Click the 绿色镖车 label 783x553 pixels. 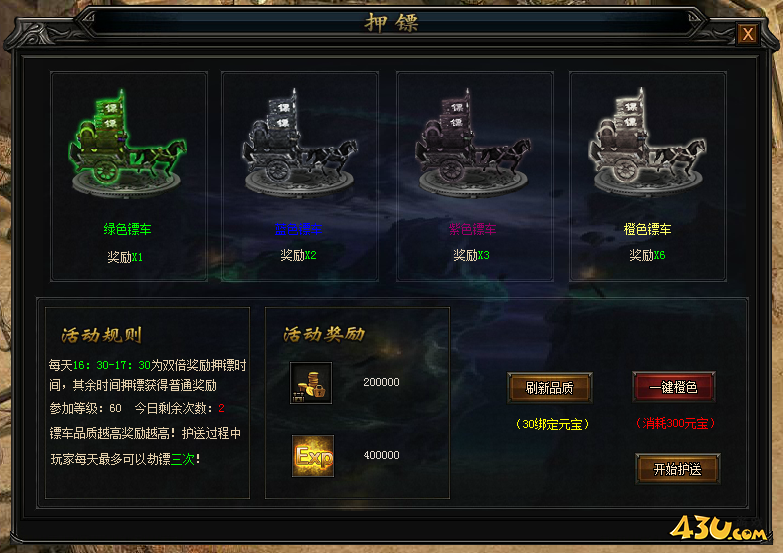[127, 229]
